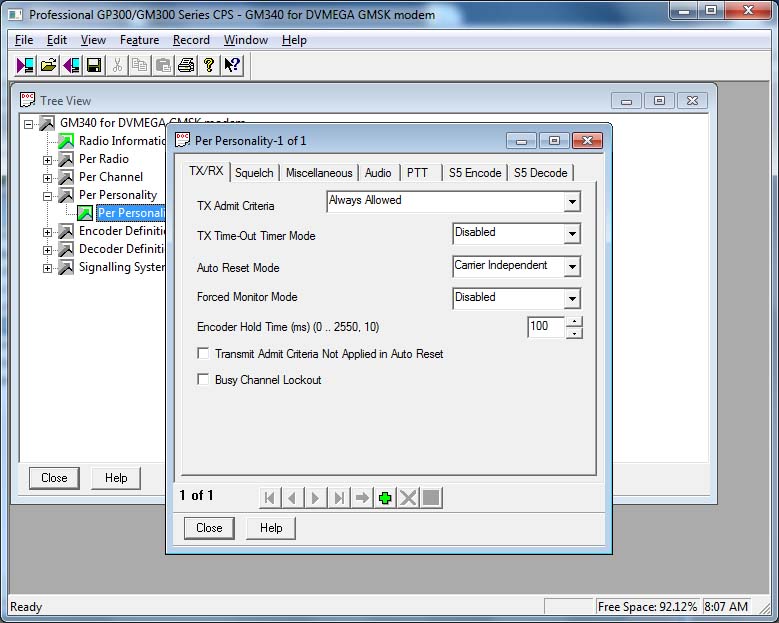
Task: Open the View menu
Action: [x=93, y=40]
